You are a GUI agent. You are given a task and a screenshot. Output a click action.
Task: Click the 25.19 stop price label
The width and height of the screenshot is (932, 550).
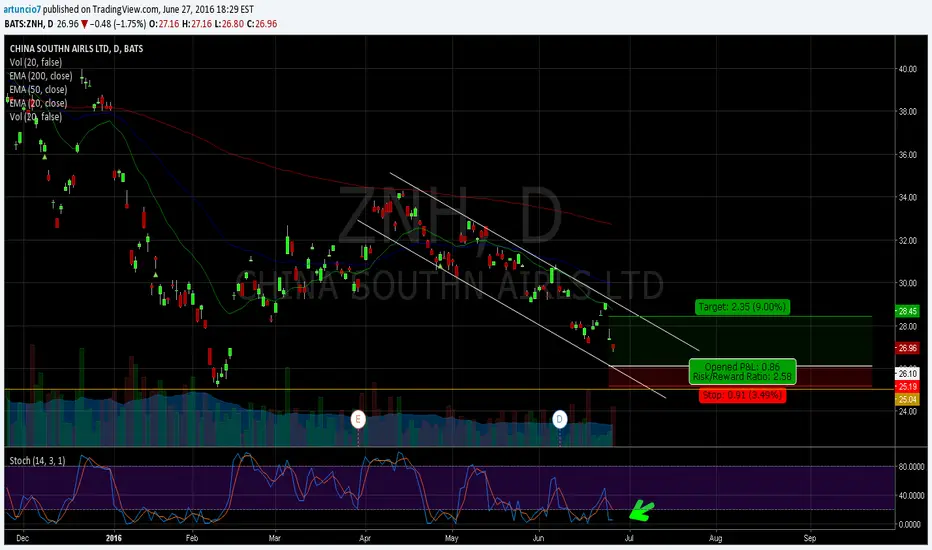[x=907, y=386]
